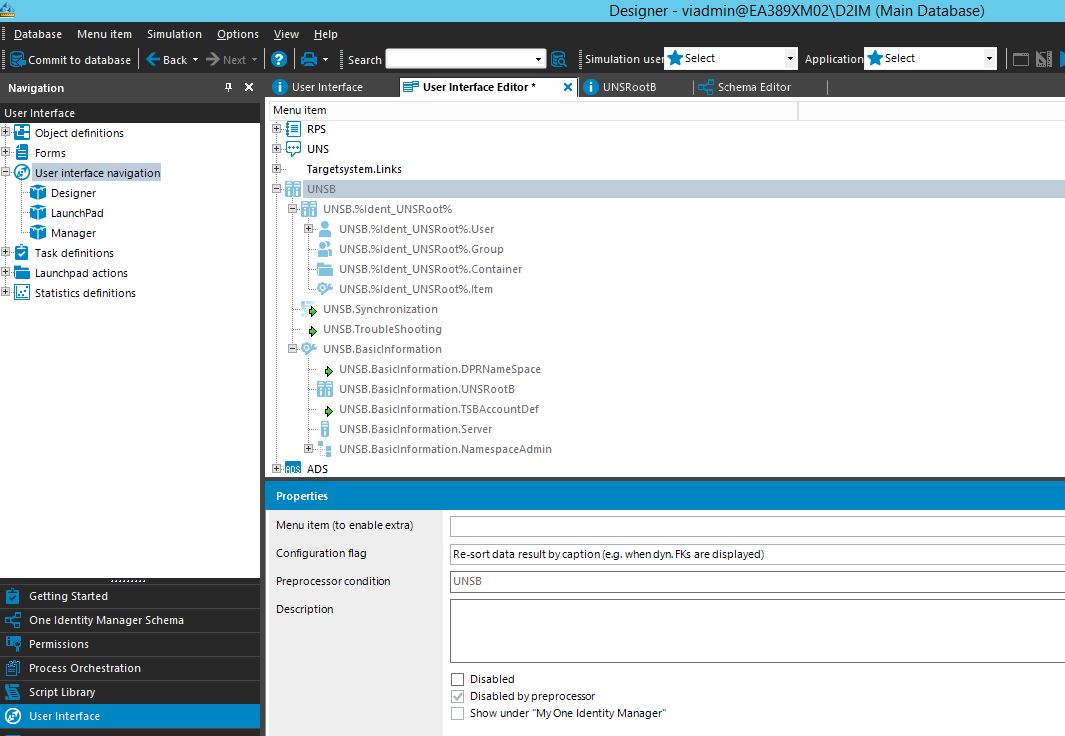This screenshot has height=736, width=1065.
Task: Click the UNSB.%Ident_UNSRoot%.Container folder icon
Action: coord(325,269)
